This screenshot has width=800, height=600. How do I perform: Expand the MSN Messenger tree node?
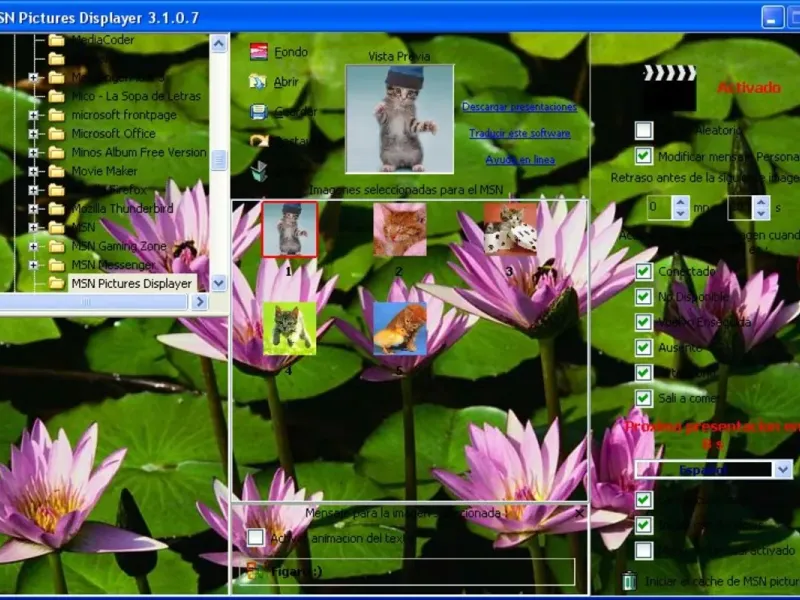click(34, 265)
